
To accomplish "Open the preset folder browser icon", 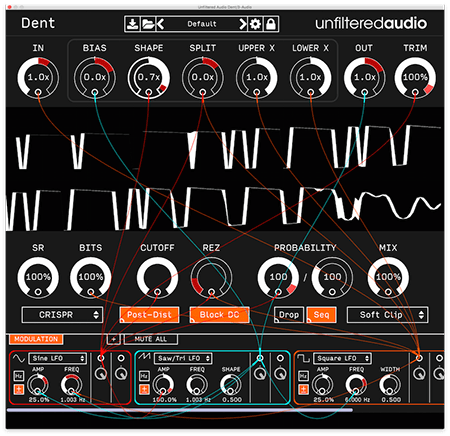I will (148, 24).
